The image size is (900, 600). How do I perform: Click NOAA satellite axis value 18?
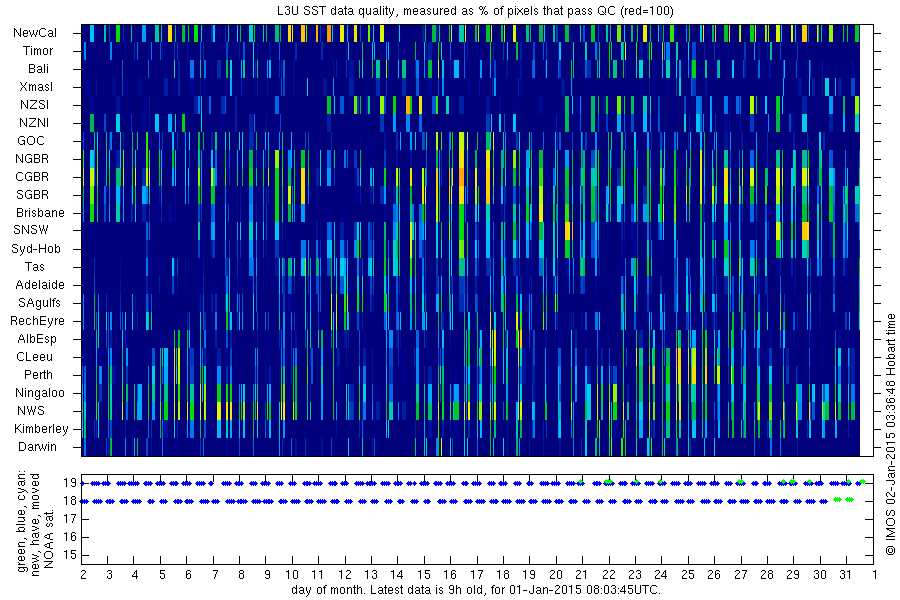click(x=70, y=501)
